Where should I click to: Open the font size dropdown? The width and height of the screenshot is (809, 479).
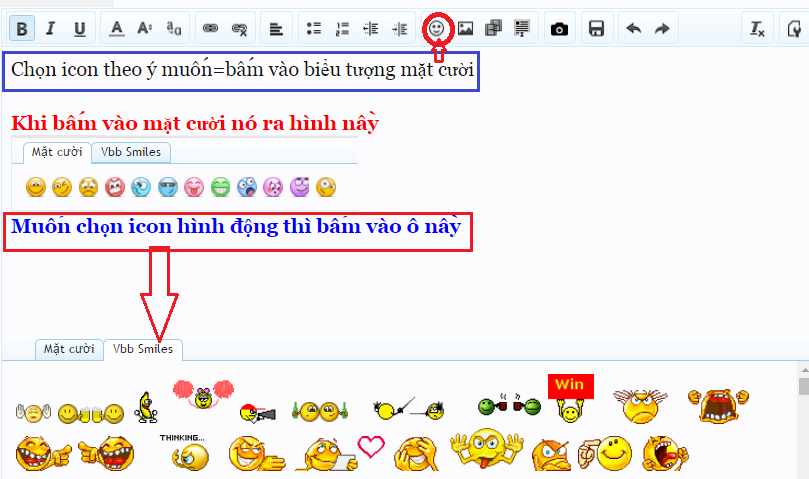(x=145, y=29)
